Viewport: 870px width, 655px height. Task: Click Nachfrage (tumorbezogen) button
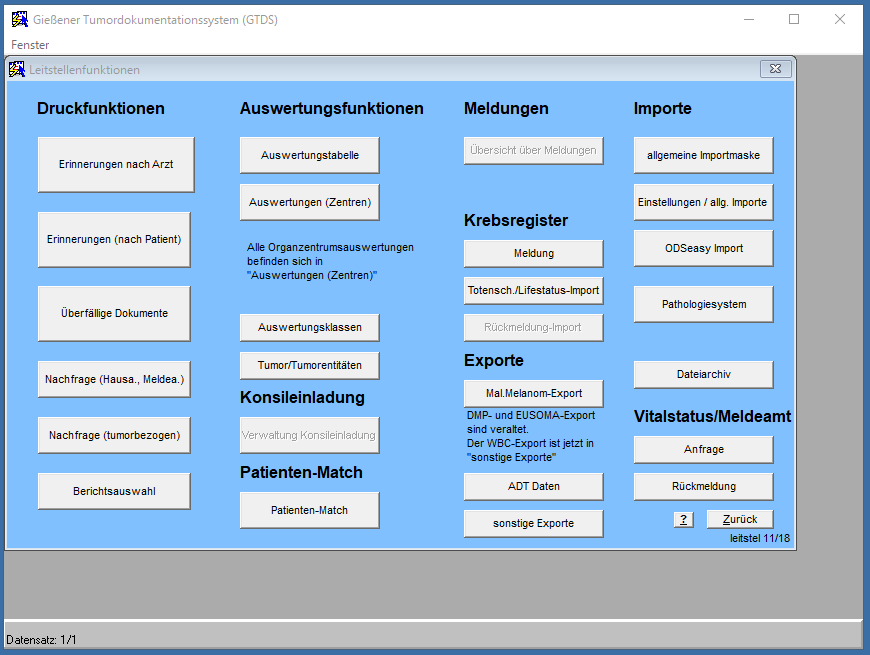[114, 435]
